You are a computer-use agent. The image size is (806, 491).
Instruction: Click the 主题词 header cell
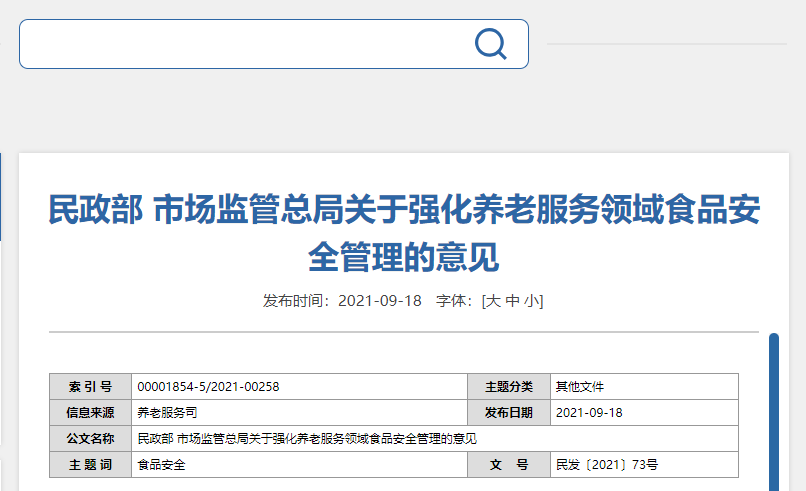click(x=90, y=465)
